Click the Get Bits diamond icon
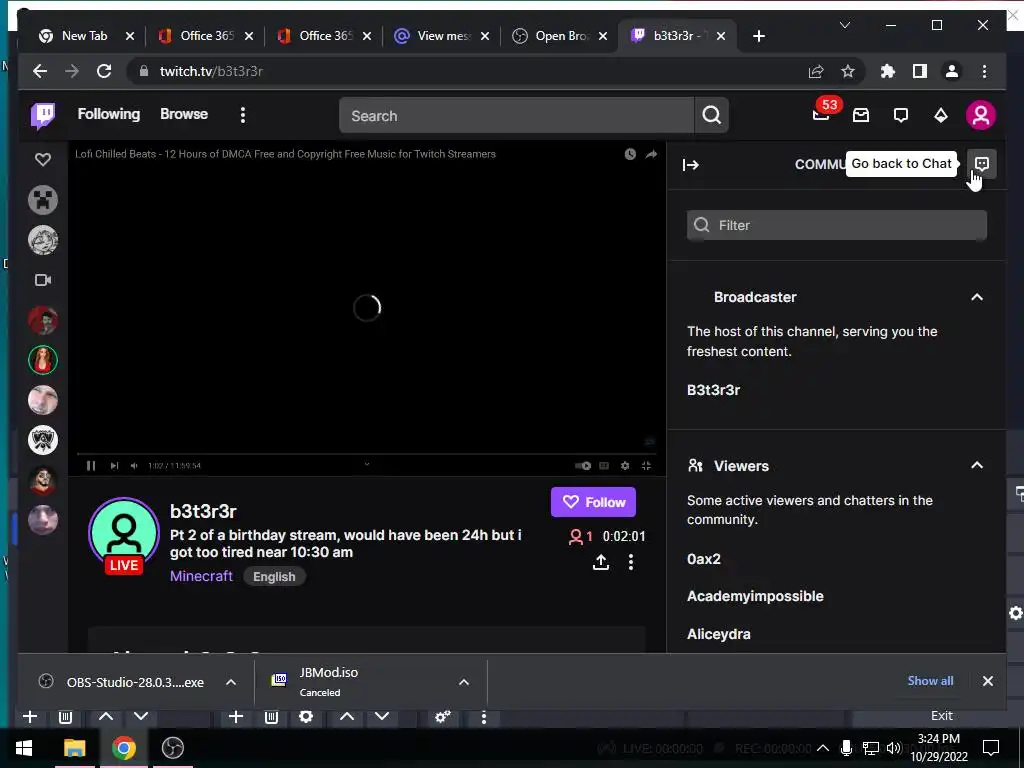1024x768 pixels. [x=940, y=116]
